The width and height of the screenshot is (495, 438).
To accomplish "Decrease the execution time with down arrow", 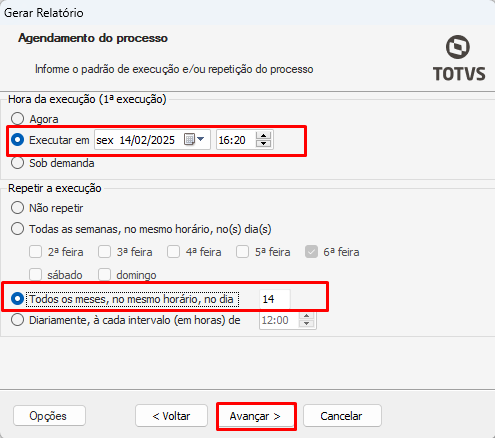I will click(x=264, y=143).
